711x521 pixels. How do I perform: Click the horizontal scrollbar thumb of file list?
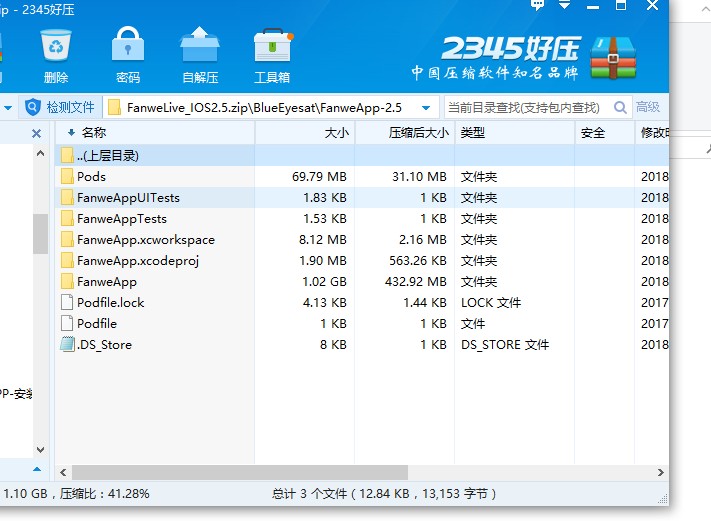[x=240, y=472]
